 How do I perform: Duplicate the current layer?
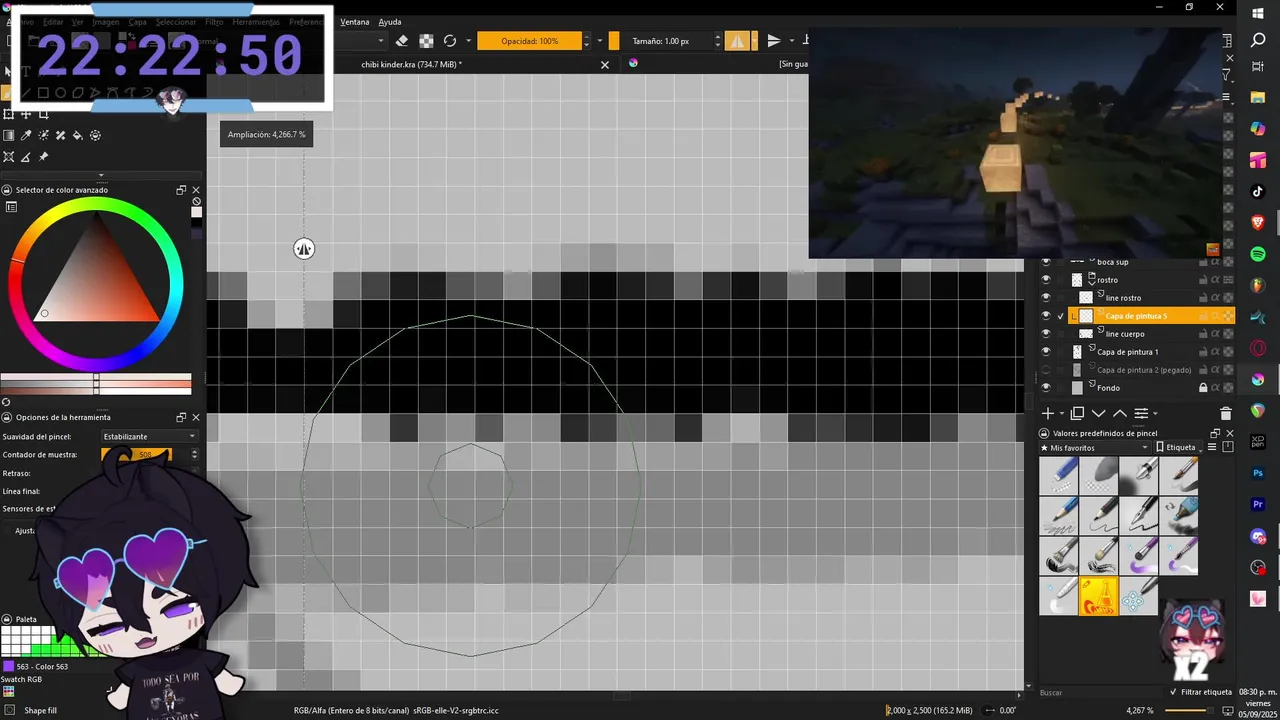(x=1077, y=413)
